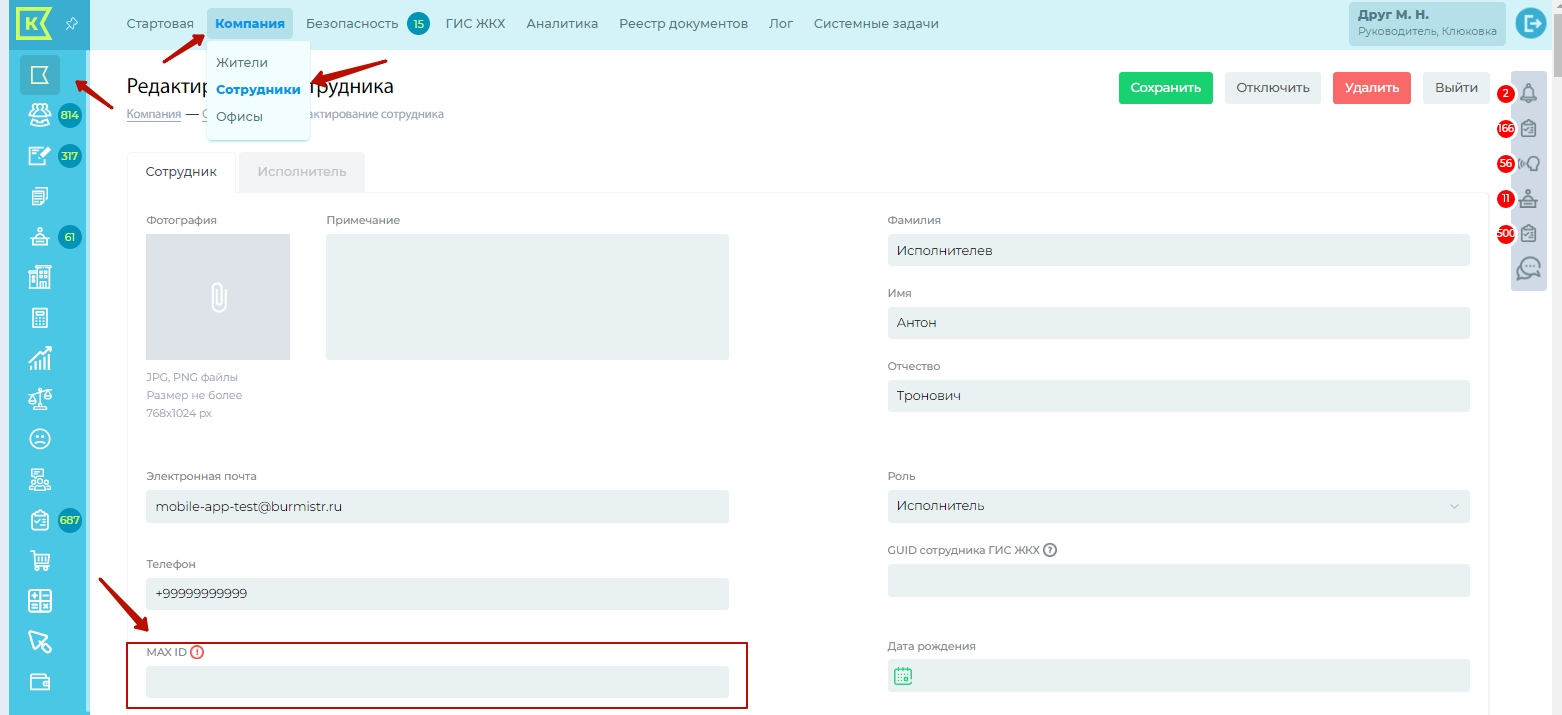This screenshot has width=1562, height=715.
Task: Open the group meeting sidebar icon
Action: click(x=40, y=480)
